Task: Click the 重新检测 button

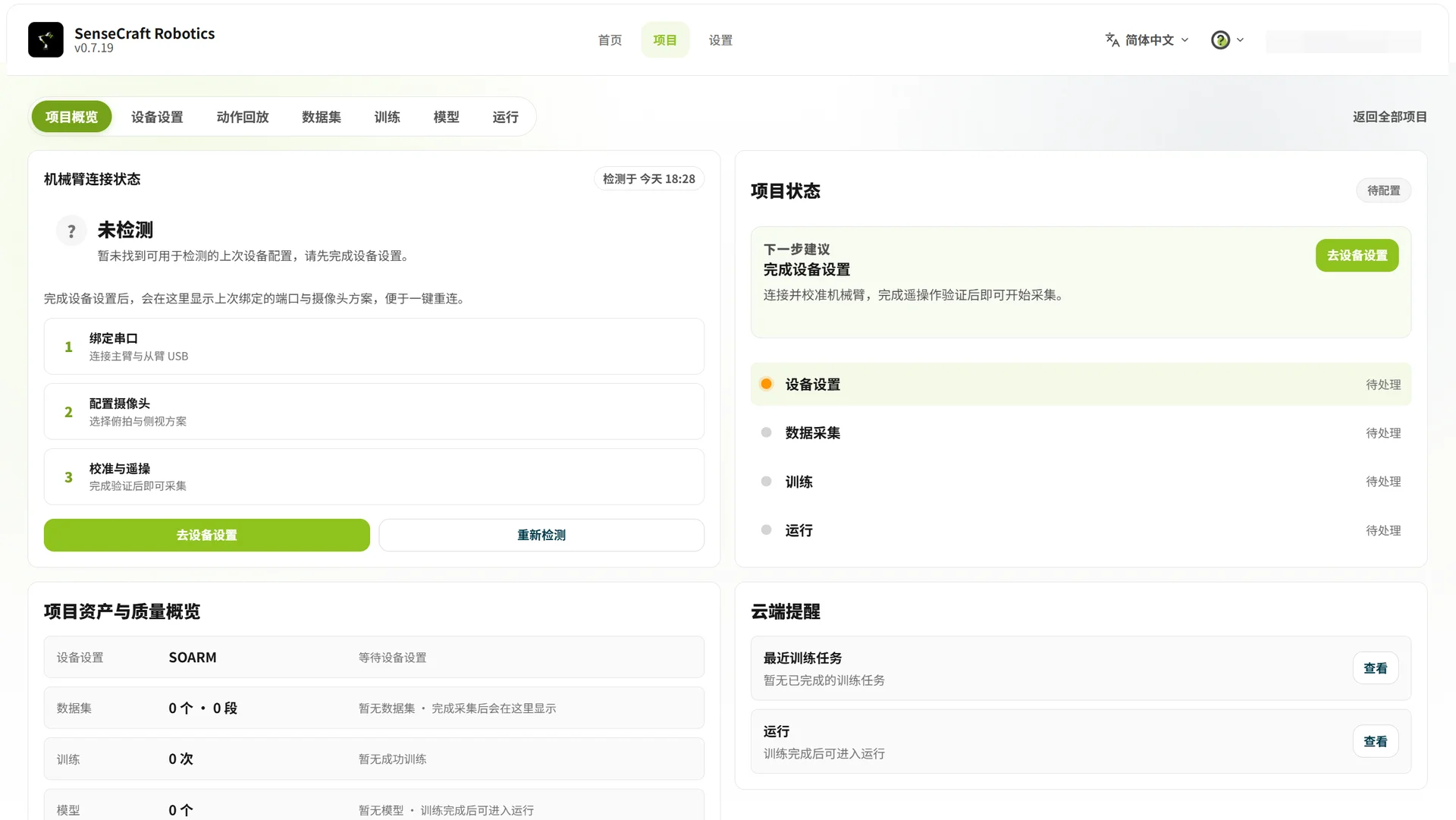Action: tap(541, 535)
